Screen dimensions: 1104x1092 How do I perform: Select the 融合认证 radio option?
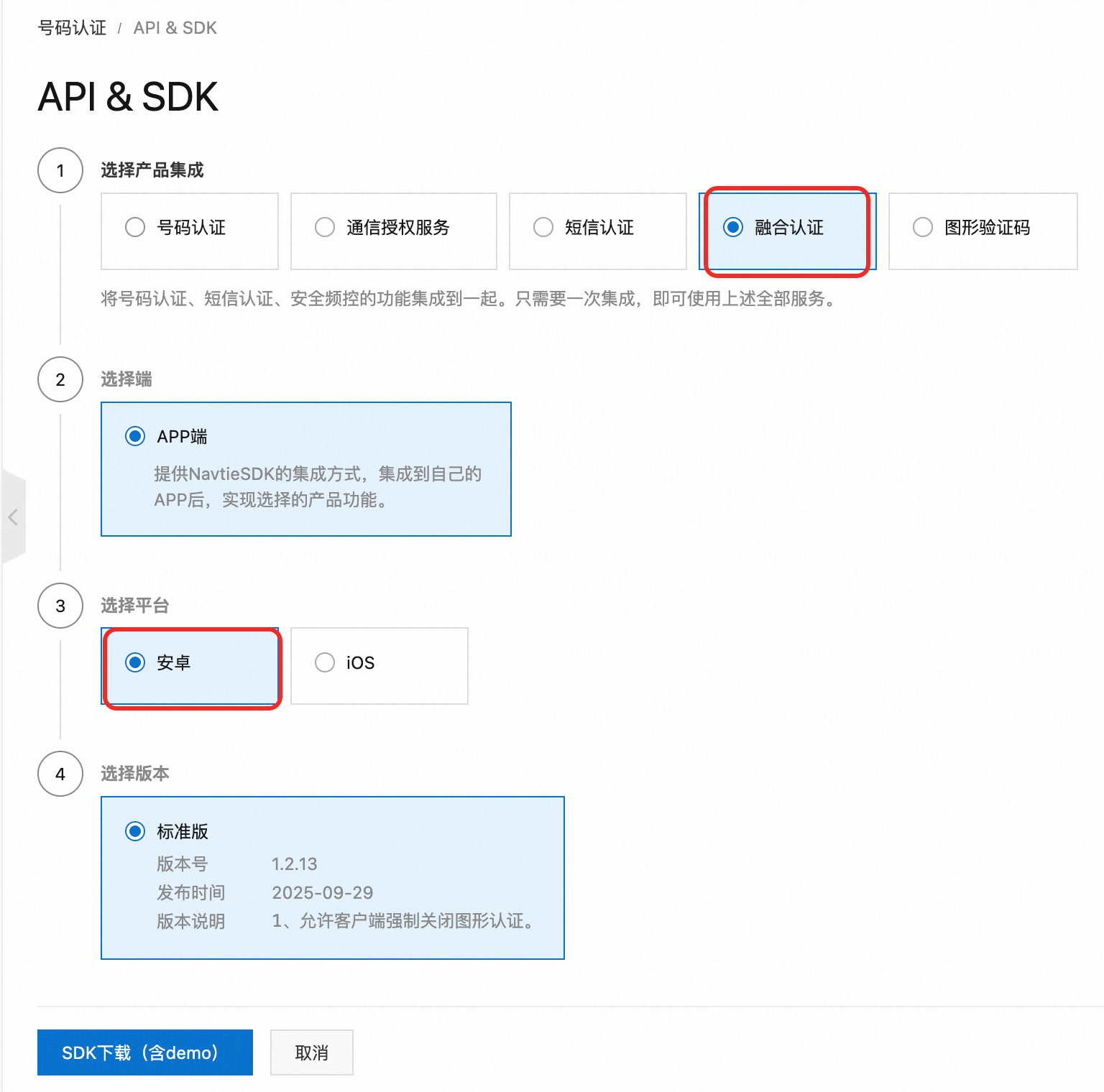(788, 231)
